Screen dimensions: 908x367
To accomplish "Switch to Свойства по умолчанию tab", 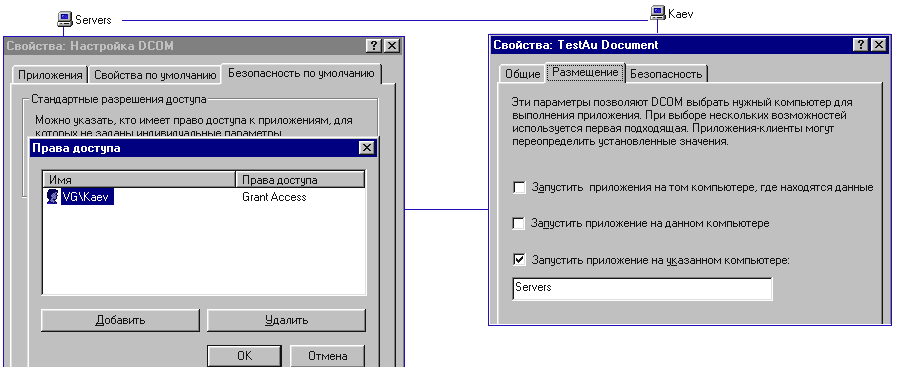I will pyautogui.click(x=155, y=75).
